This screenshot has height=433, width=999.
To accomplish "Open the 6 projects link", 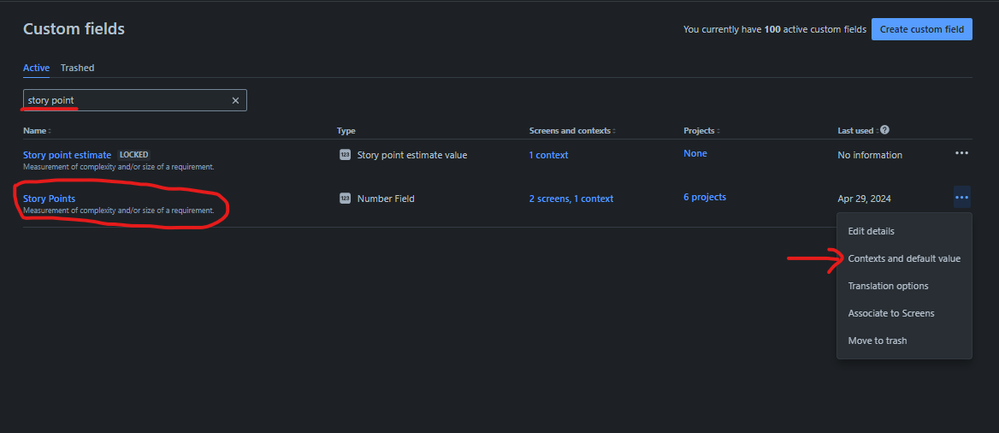I will click(x=705, y=197).
